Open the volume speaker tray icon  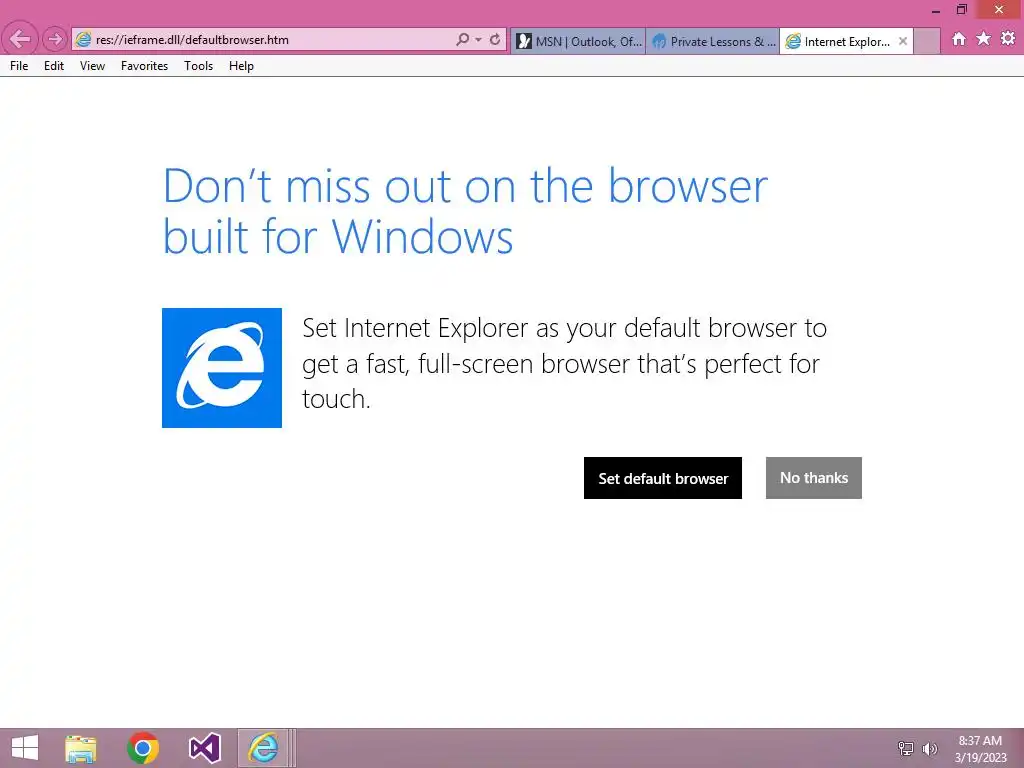(929, 748)
